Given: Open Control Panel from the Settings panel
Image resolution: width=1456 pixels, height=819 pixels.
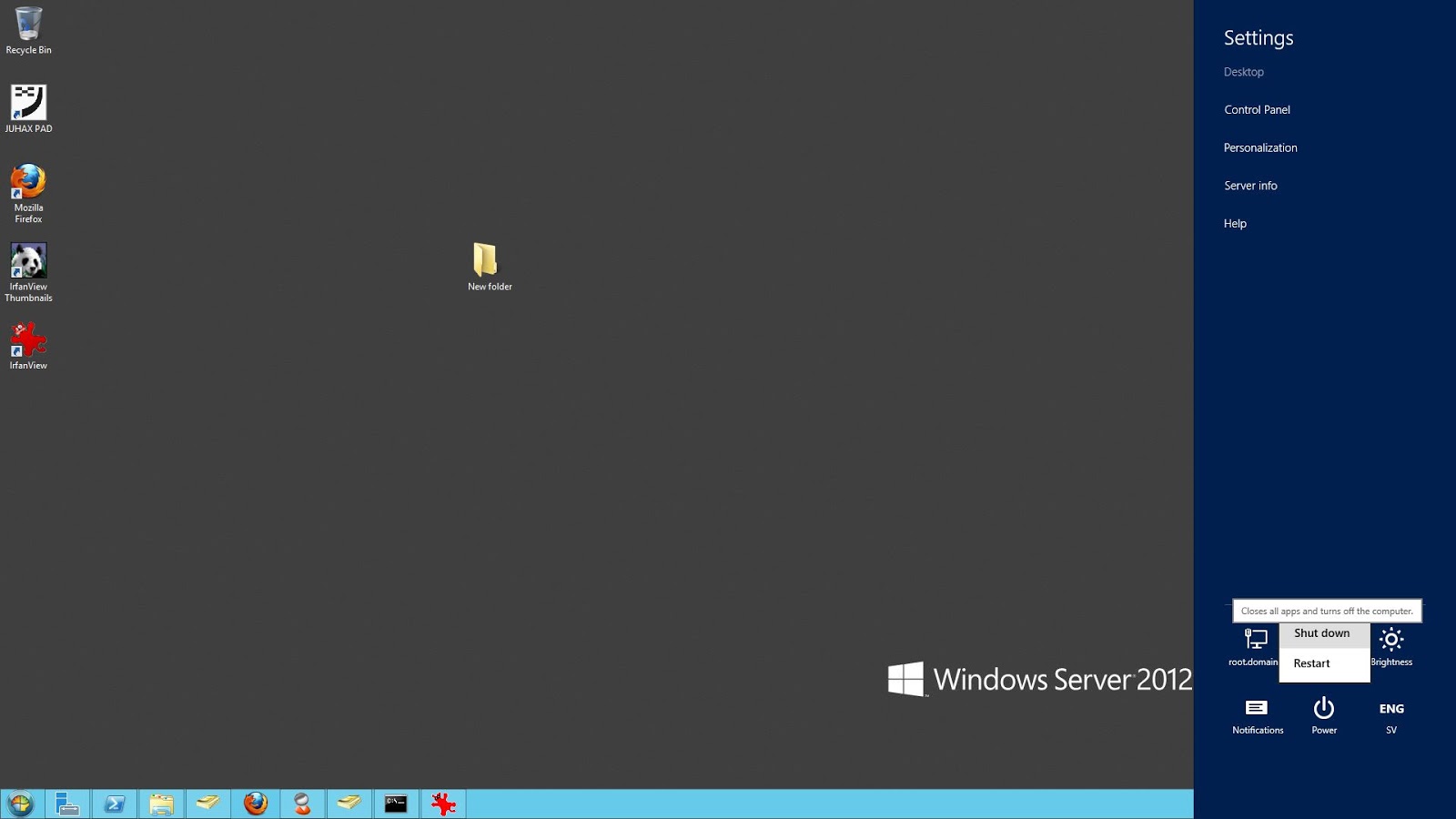Looking at the screenshot, I should (1257, 109).
